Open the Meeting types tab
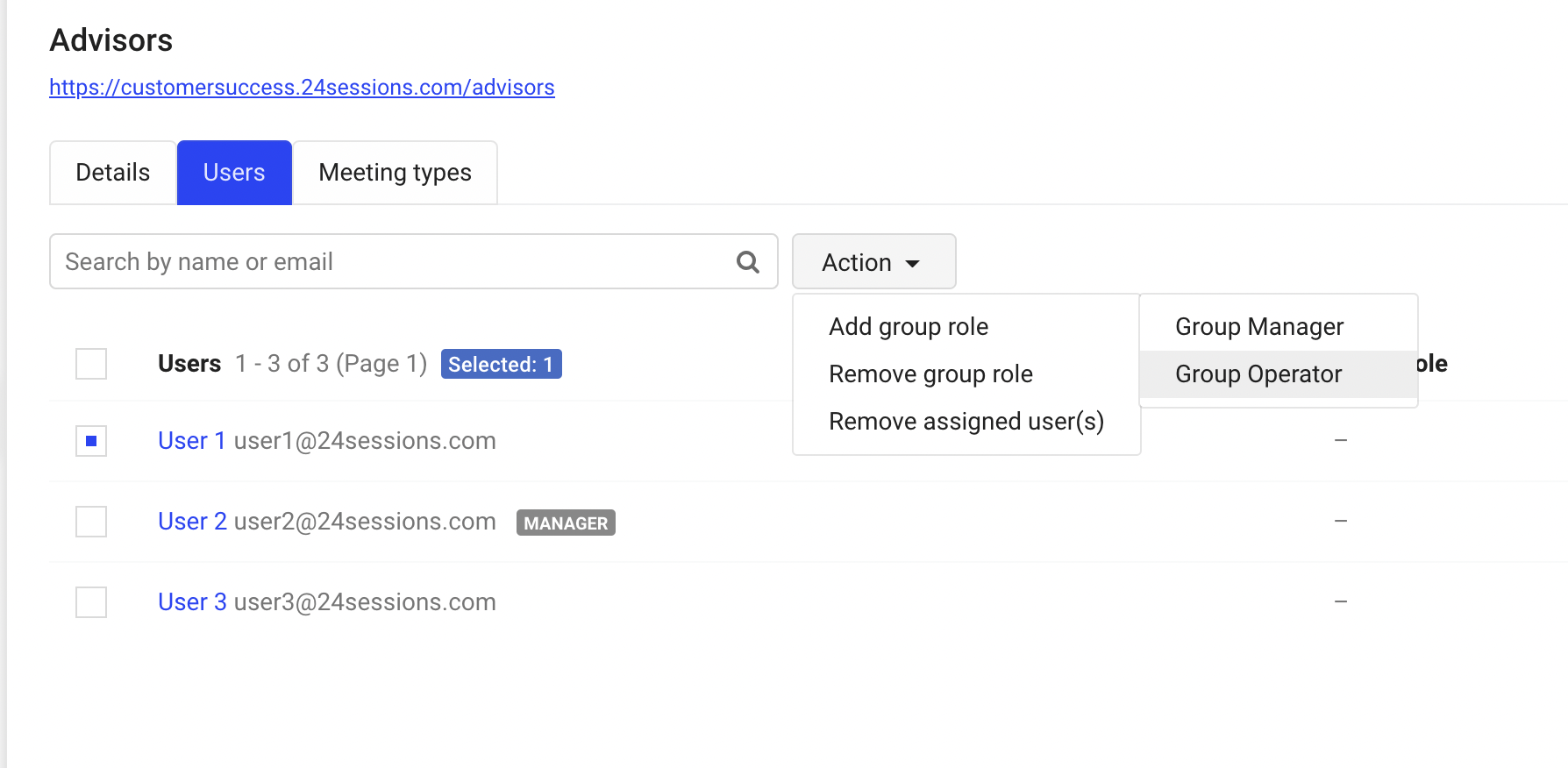The width and height of the screenshot is (1568, 768). coord(395,173)
